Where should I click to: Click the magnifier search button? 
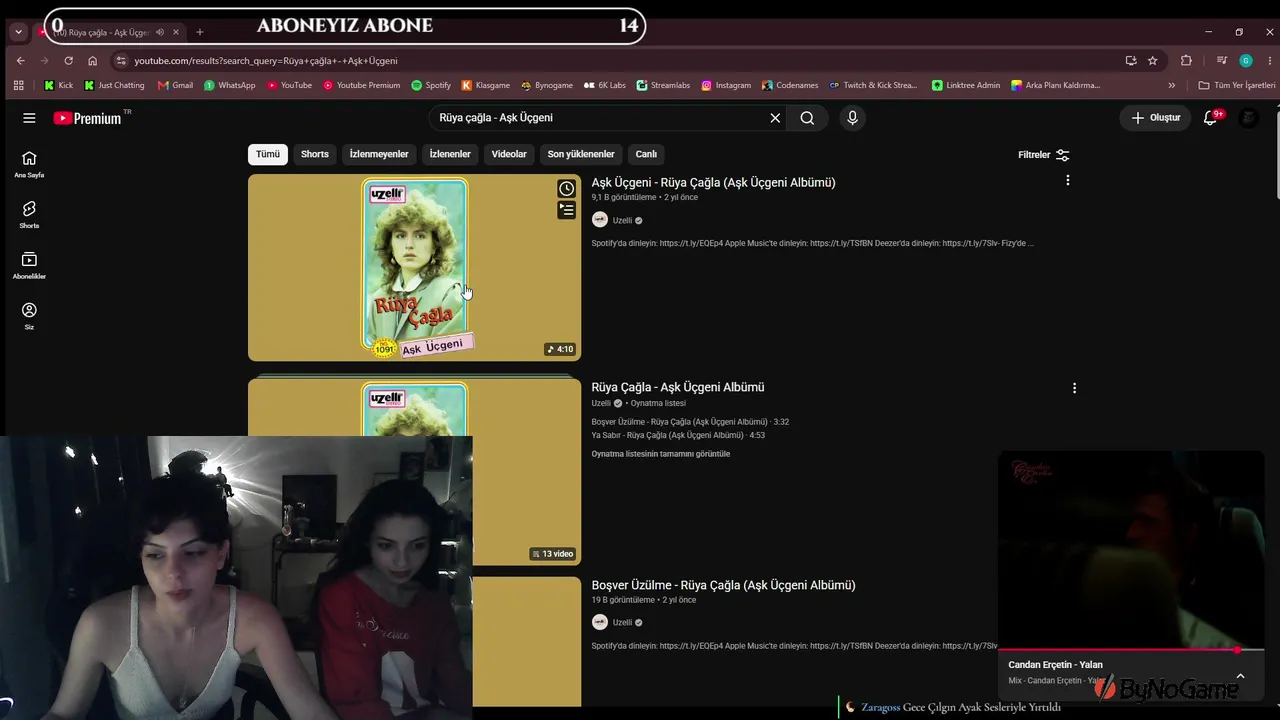pos(807,118)
